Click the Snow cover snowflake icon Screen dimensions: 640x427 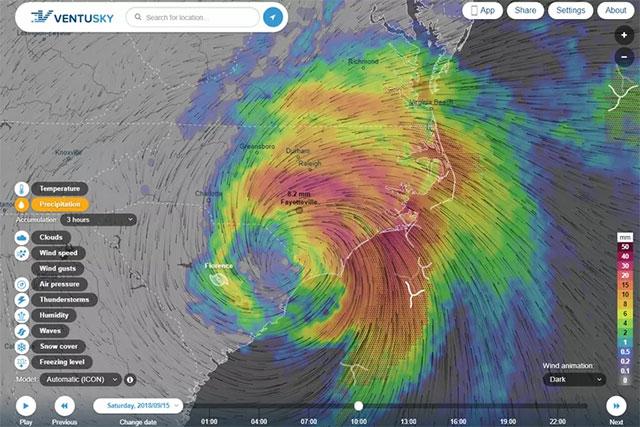(x=22, y=347)
